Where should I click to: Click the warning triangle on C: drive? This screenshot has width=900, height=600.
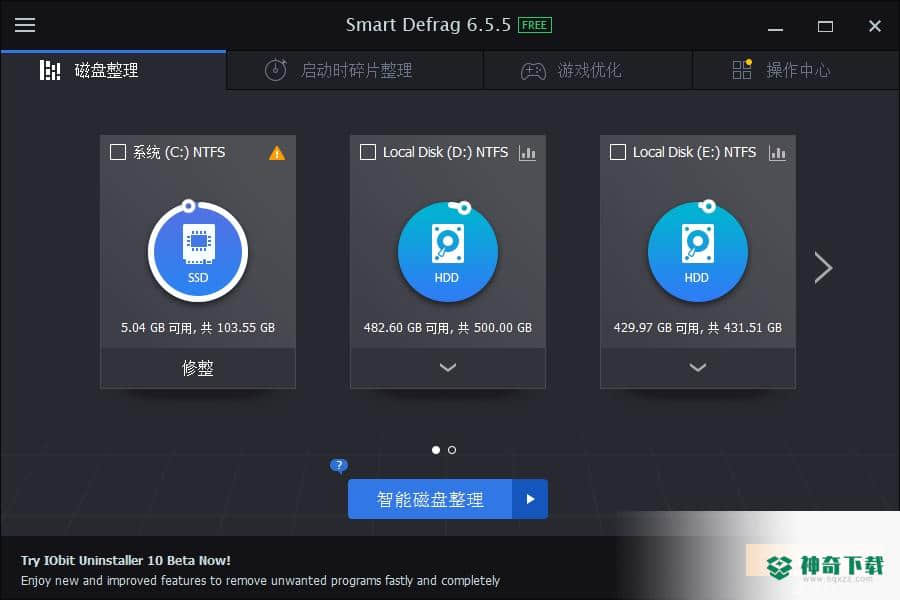277,153
